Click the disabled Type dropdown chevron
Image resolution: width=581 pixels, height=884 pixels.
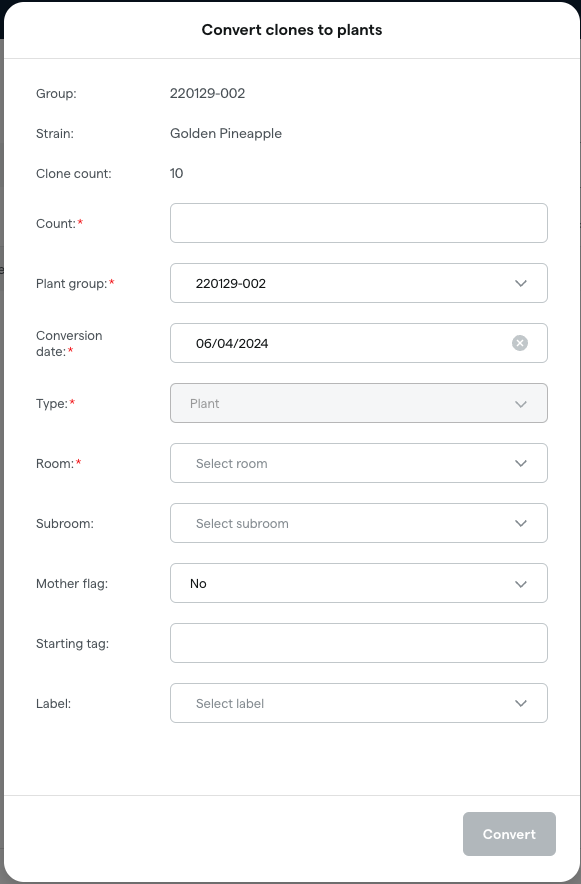(520, 404)
